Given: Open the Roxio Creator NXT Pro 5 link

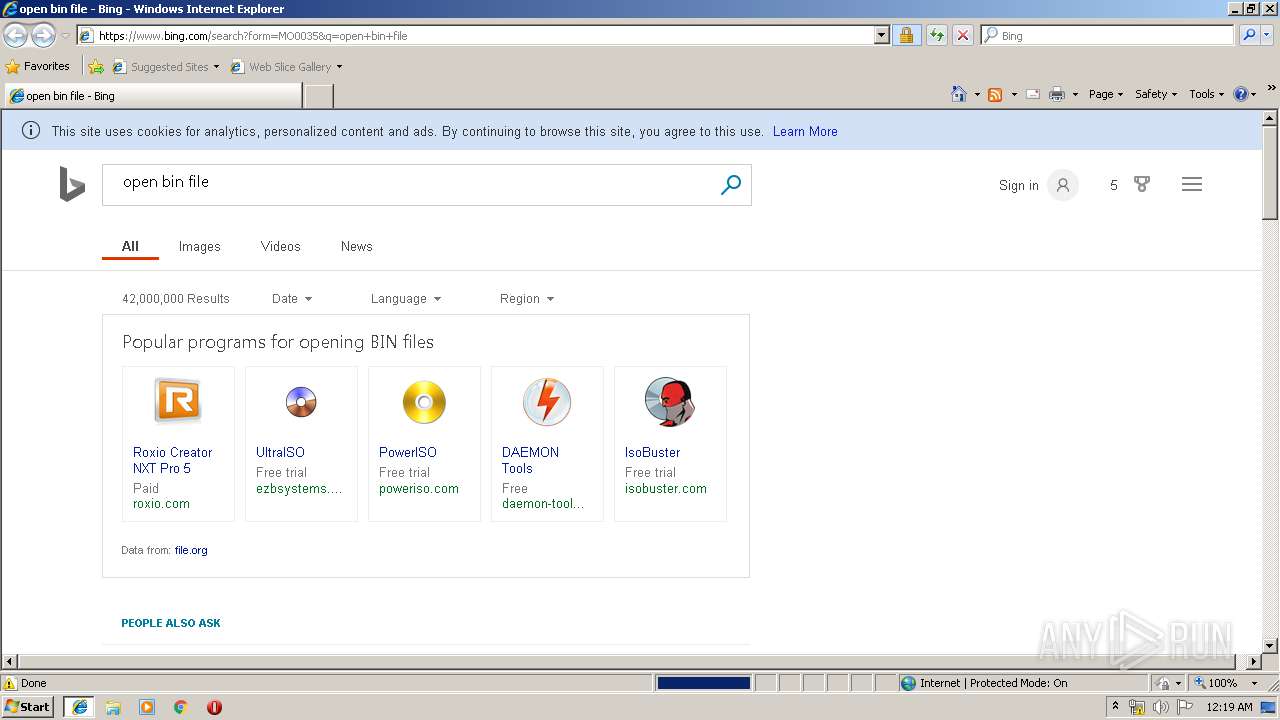Looking at the screenshot, I should [x=172, y=460].
